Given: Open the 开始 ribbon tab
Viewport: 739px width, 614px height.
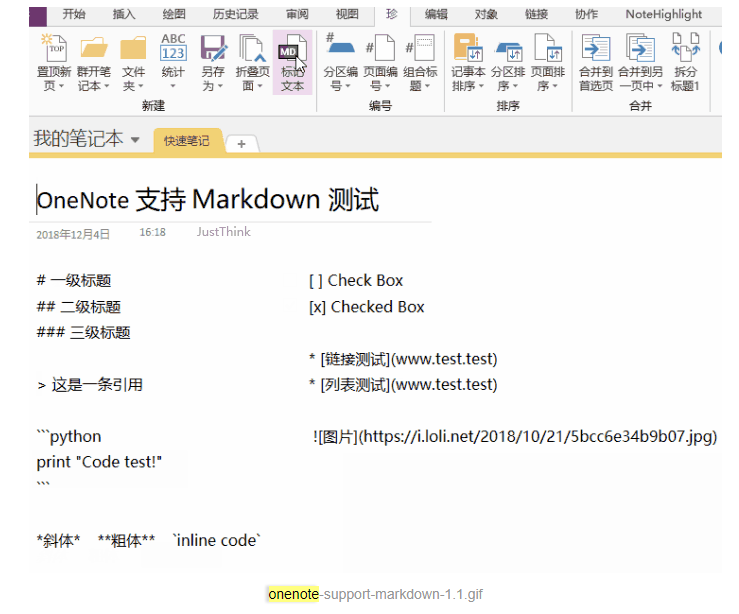Looking at the screenshot, I should (x=74, y=14).
